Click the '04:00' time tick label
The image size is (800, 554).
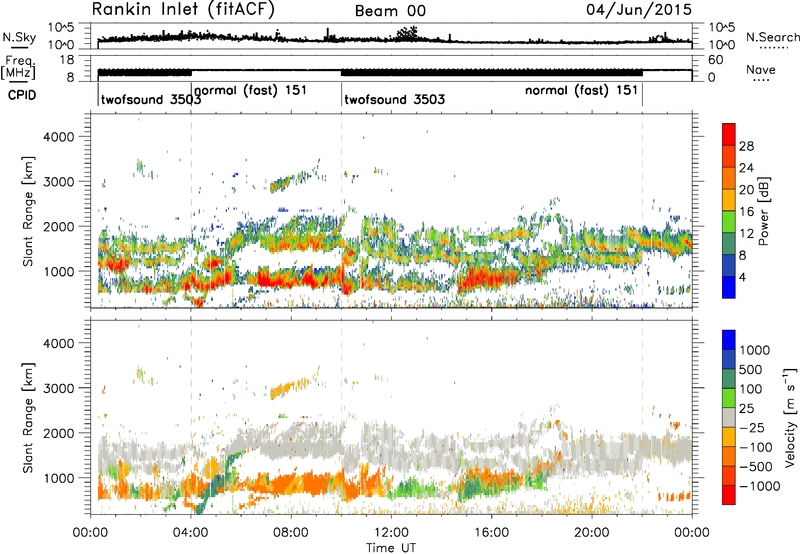(x=191, y=533)
